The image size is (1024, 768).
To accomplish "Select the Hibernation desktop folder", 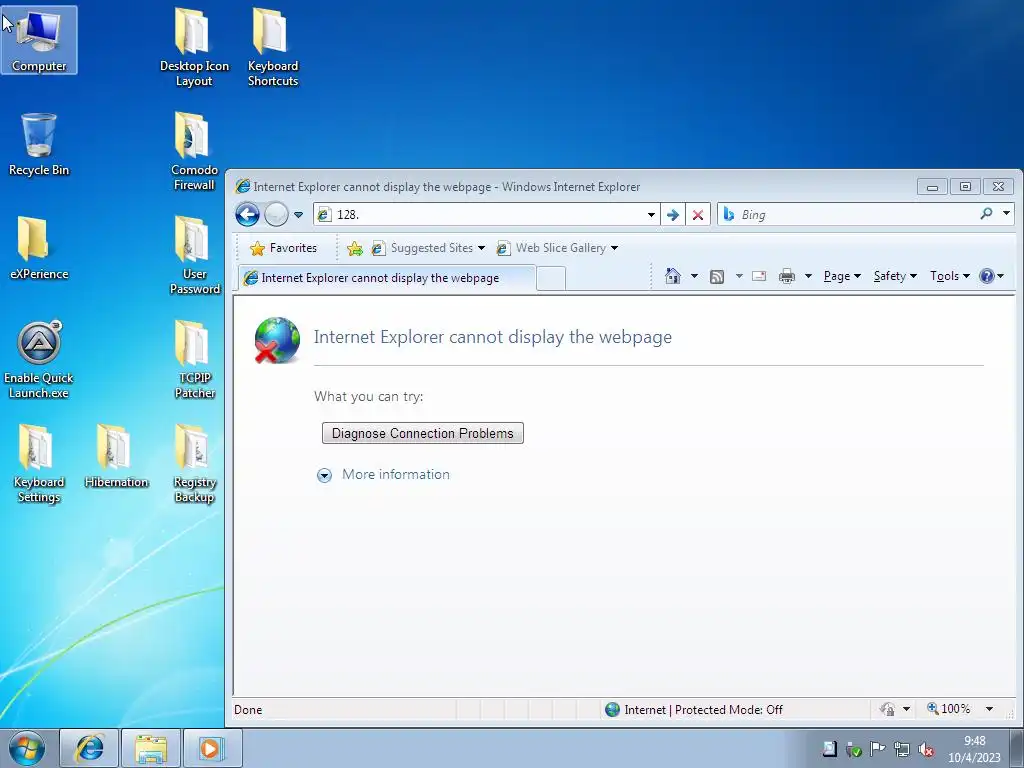I will click(116, 456).
